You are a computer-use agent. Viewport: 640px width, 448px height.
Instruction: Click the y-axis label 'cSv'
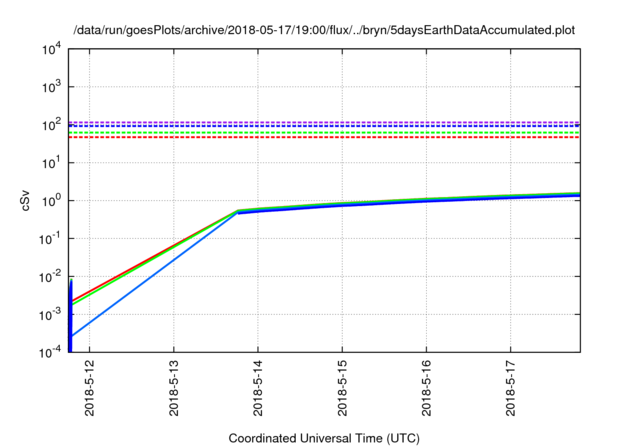[x=25, y=200]
